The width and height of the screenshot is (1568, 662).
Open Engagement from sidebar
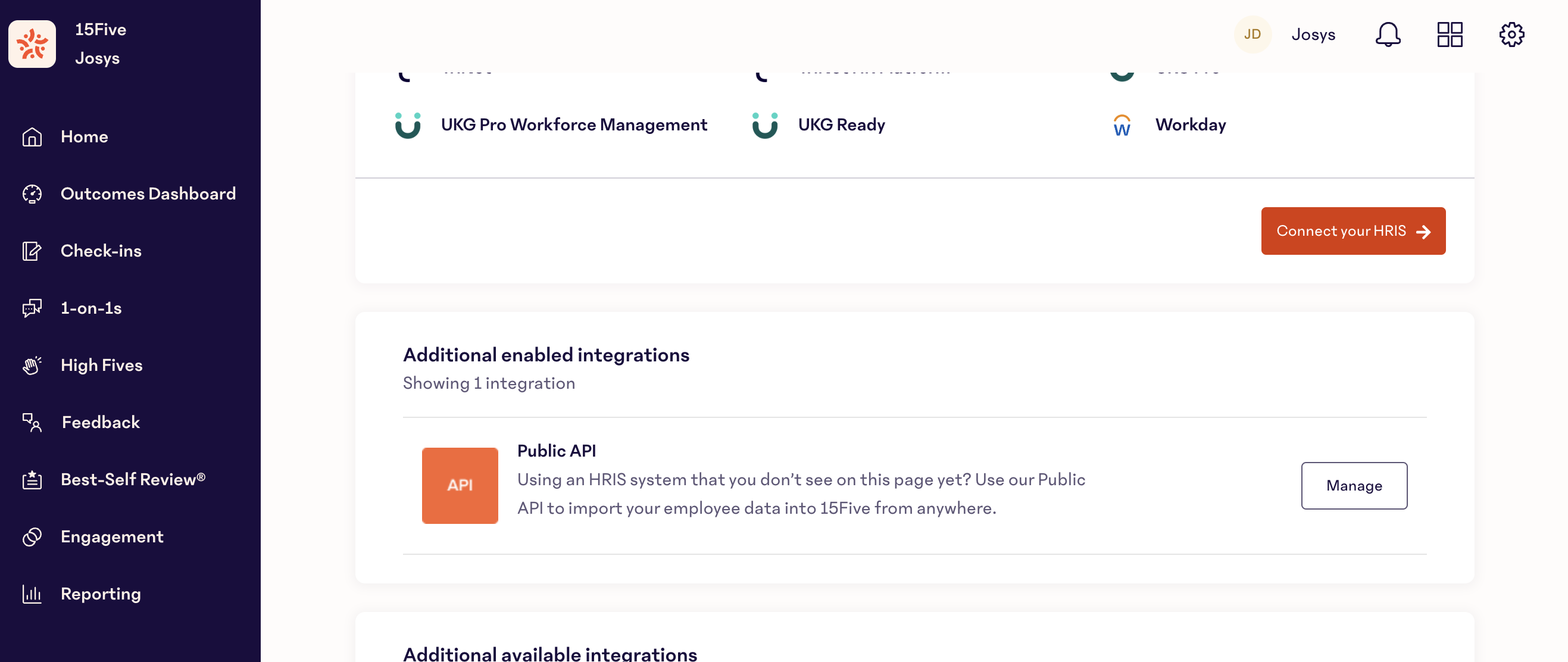pyautogui.click(x=112, y=536)
